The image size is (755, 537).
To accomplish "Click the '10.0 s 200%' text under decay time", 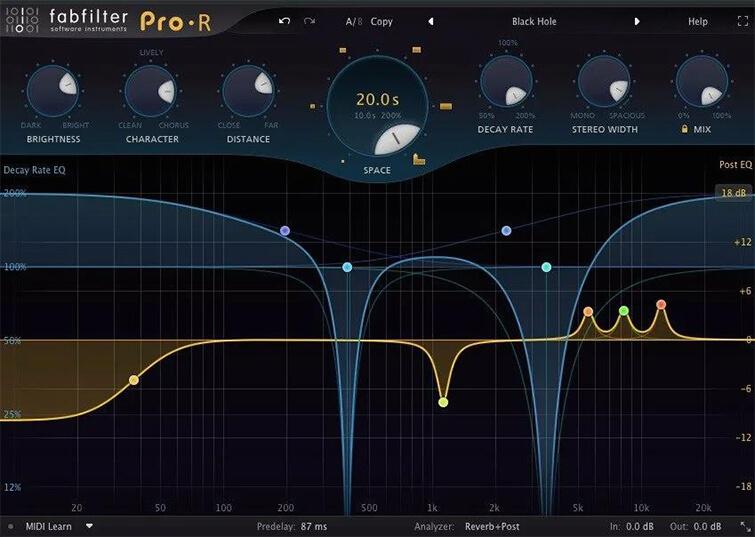I will [378, 116].
